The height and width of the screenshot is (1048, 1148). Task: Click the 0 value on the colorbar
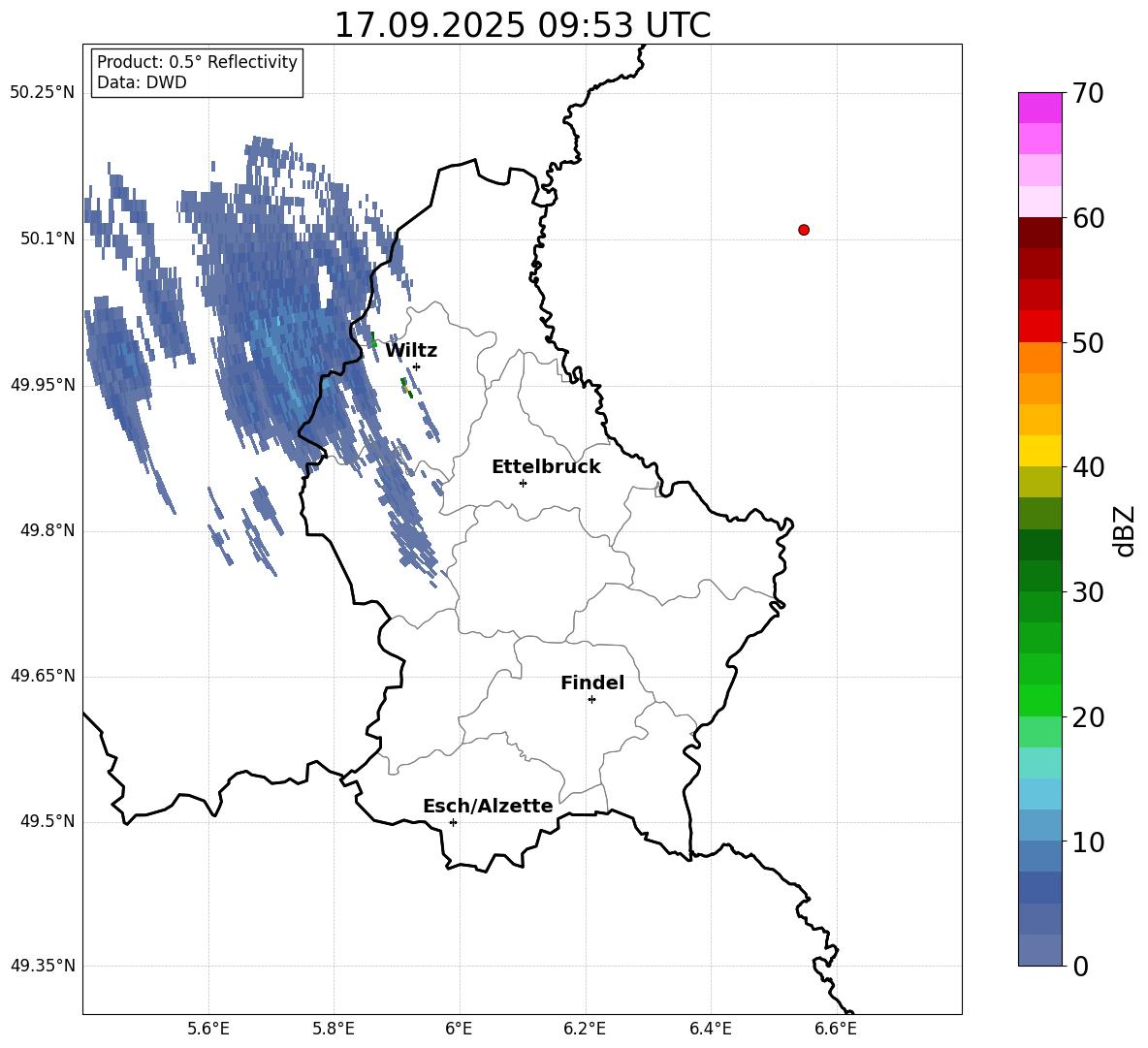click(1080, 967)
